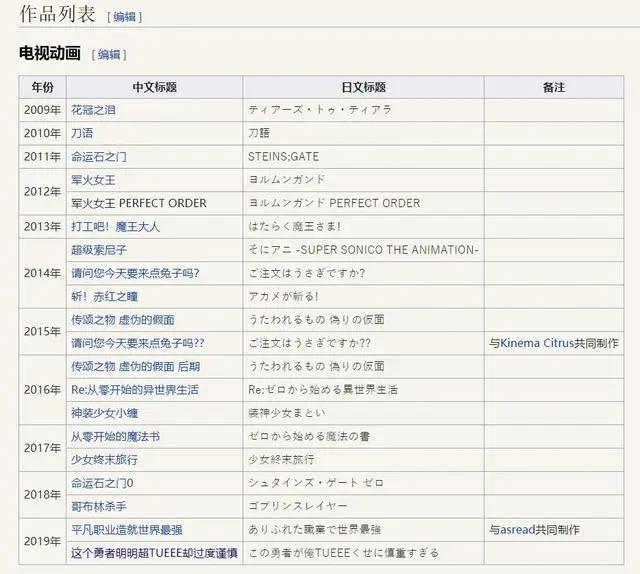Select the 军火女王 PERFECT ORDER title cell

tap(155, 203)
